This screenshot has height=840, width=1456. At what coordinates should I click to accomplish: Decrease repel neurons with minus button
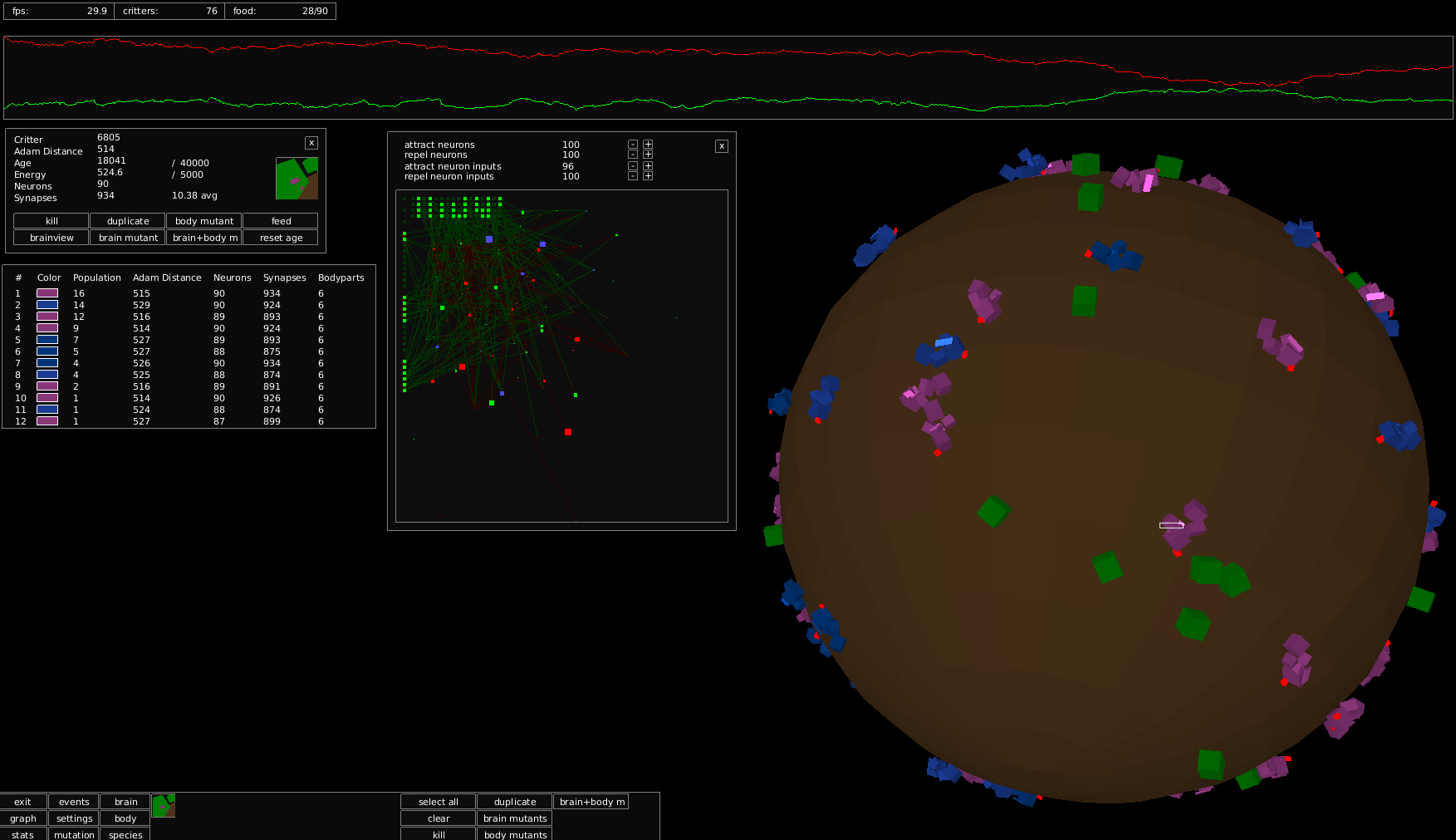tap(633, 155)
